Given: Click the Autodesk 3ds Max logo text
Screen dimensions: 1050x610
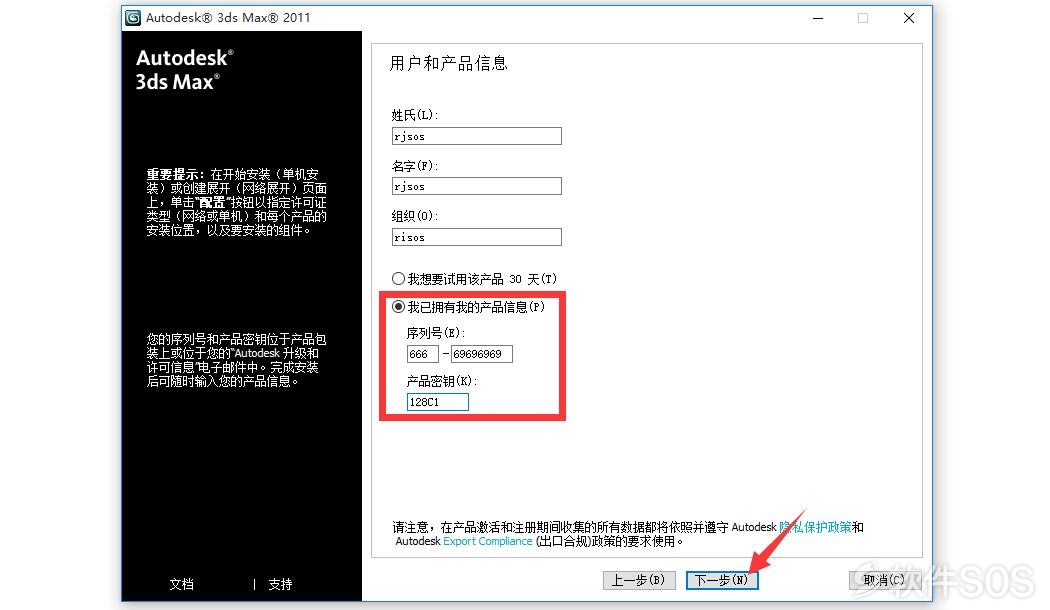Looking at the screenshot, I should pos(184,70).
